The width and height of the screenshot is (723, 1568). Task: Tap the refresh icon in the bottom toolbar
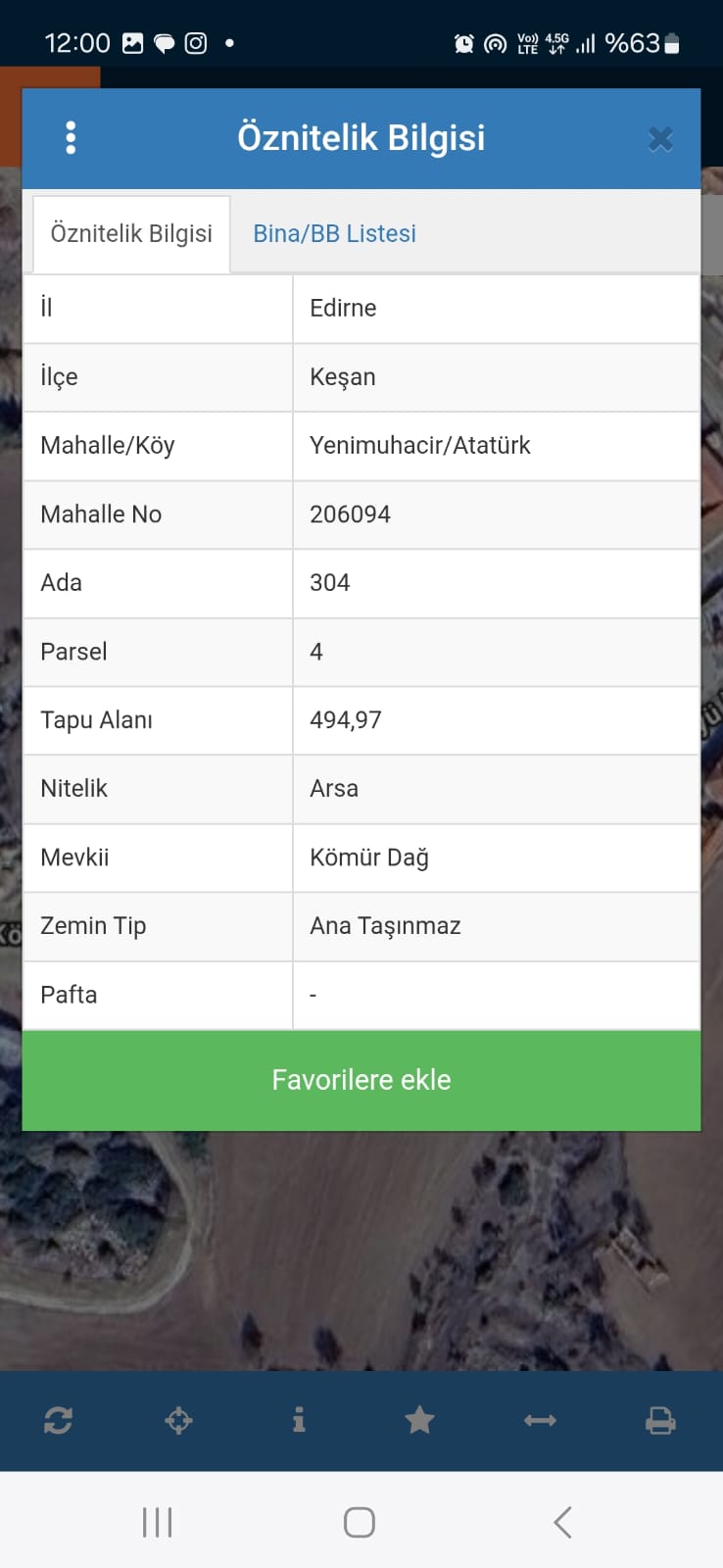58,1420
